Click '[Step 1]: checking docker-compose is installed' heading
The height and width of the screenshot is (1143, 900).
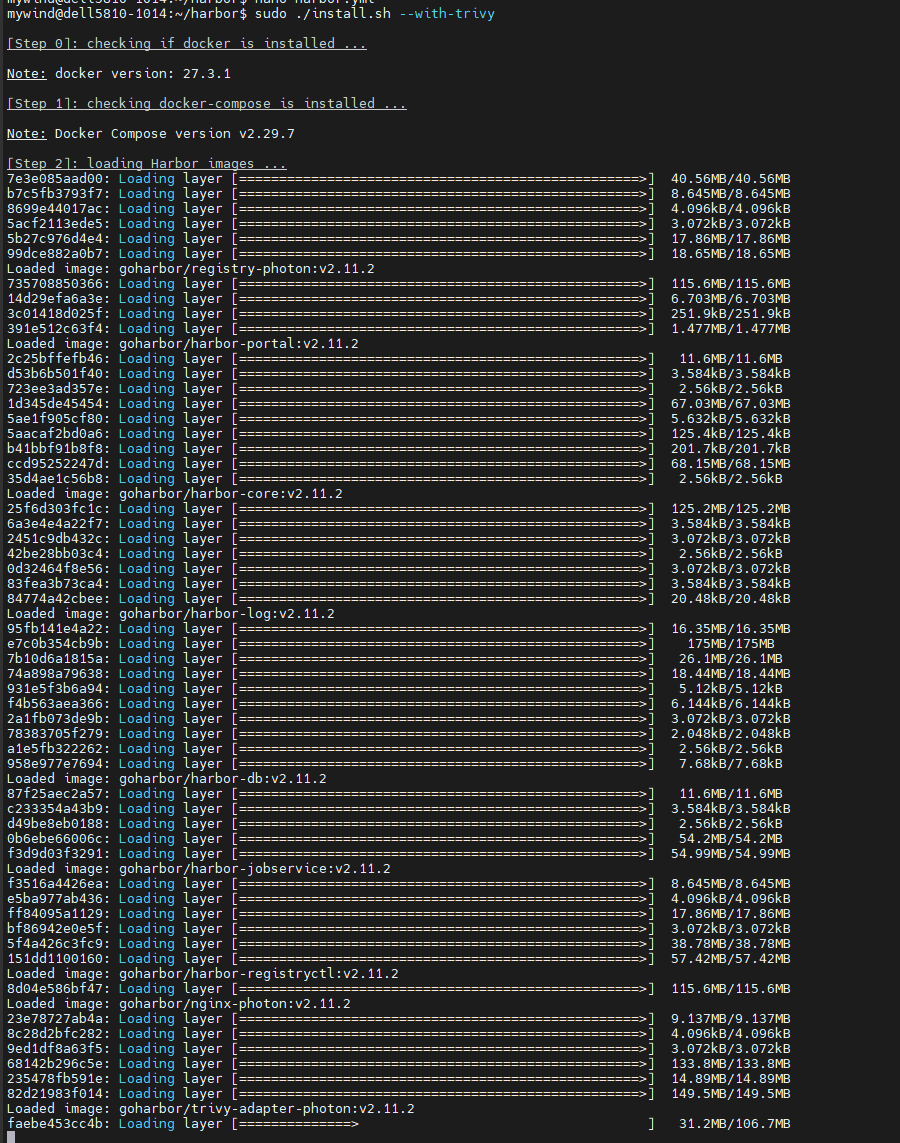(207, 104)
